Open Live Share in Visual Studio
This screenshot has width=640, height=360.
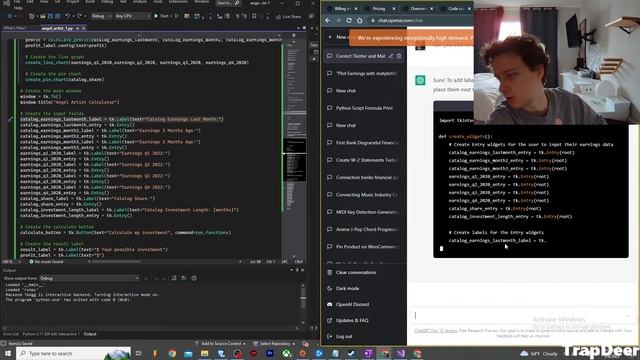click(288, 16)
